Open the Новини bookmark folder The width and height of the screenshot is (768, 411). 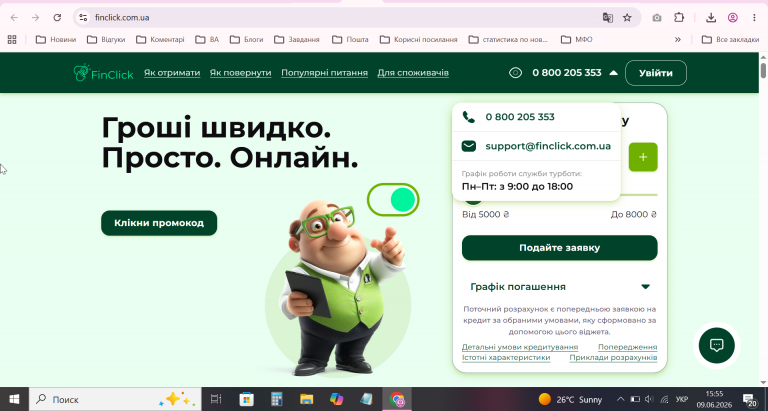(56, 39)
